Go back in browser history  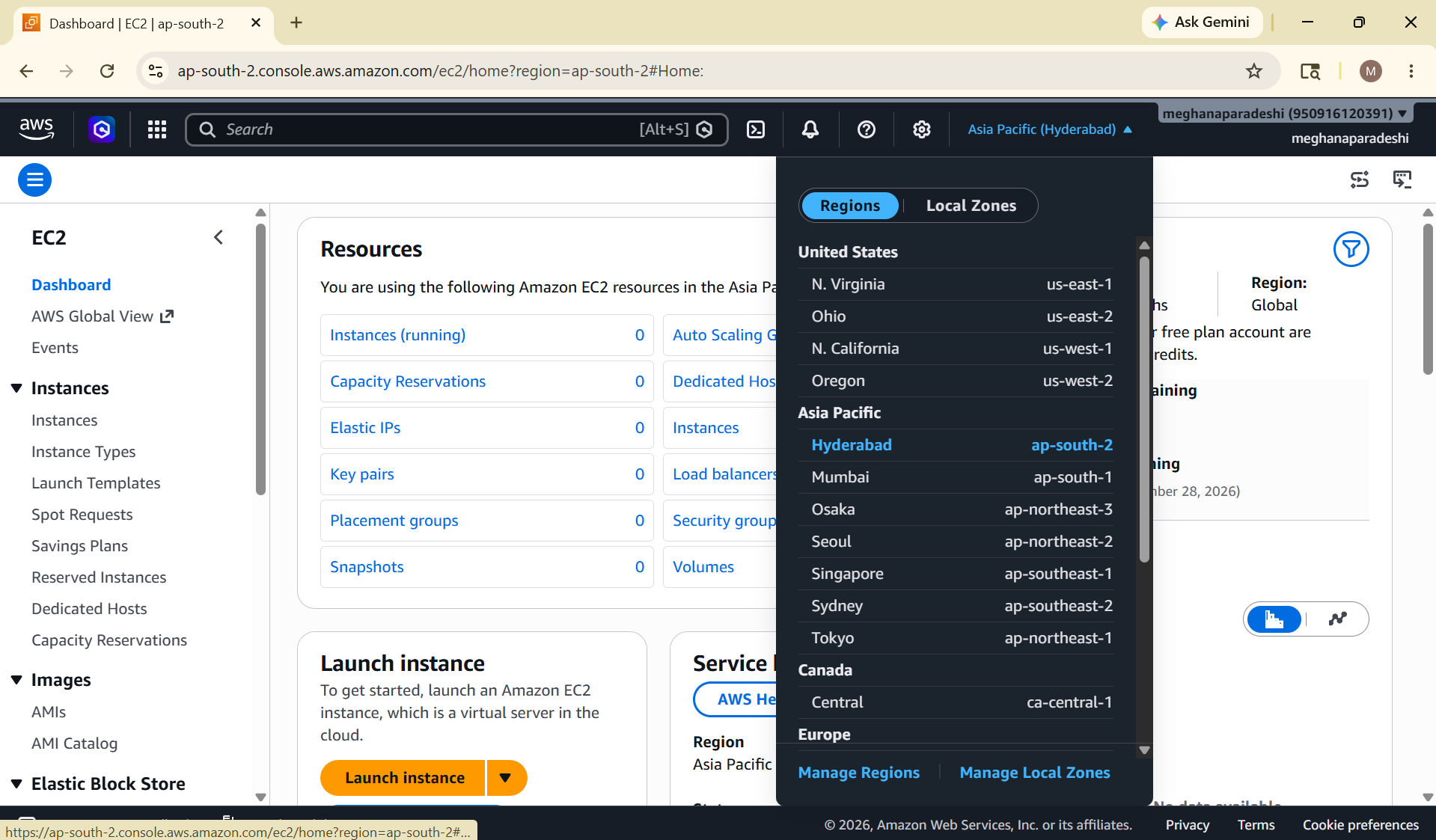26,71
